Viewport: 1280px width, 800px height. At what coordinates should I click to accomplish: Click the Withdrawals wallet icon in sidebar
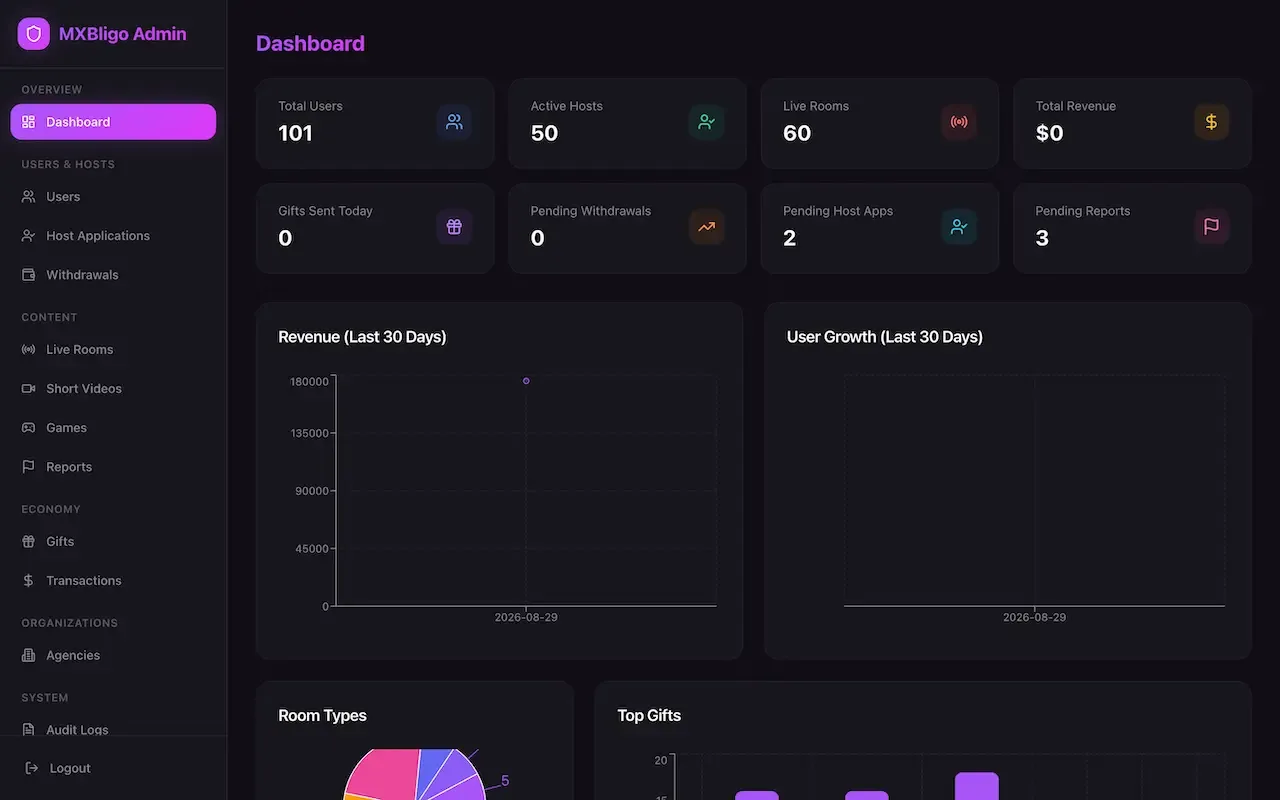click(28, 275)
